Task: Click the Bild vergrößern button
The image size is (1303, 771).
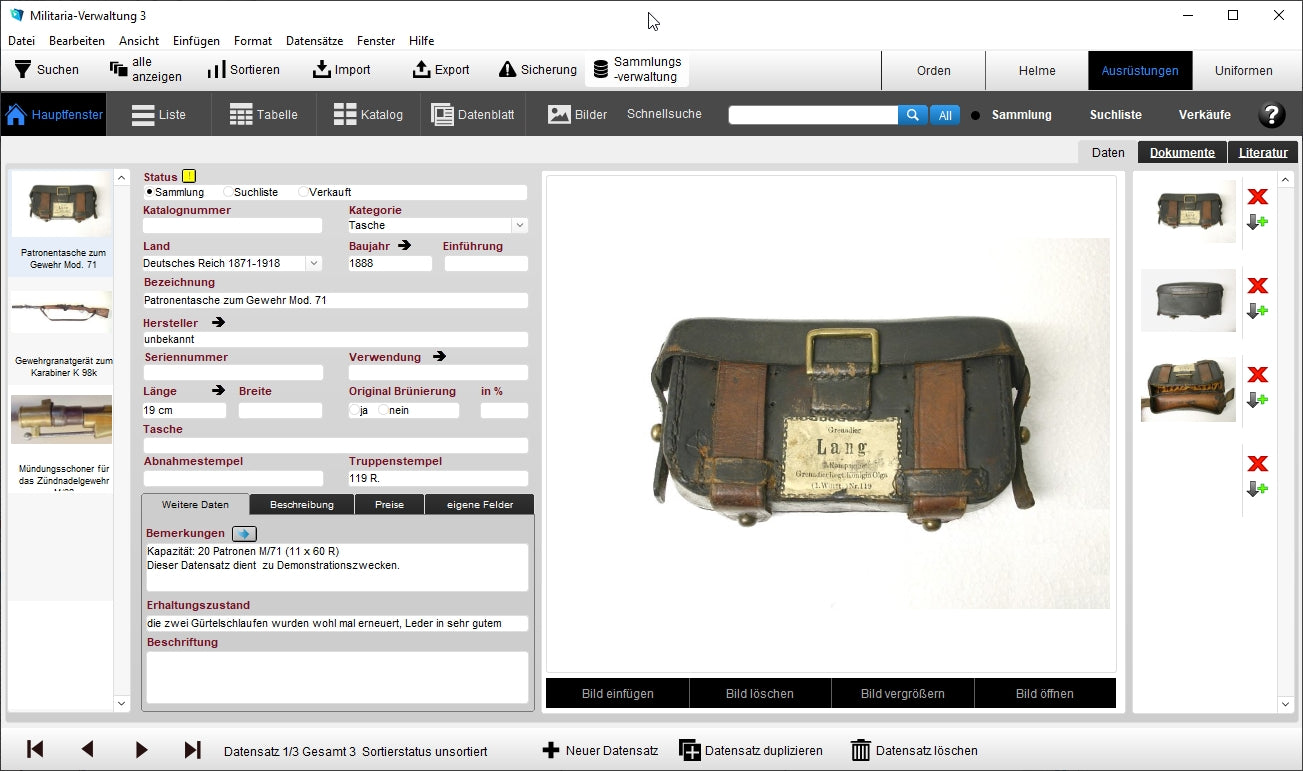Action: click(902, 694)
